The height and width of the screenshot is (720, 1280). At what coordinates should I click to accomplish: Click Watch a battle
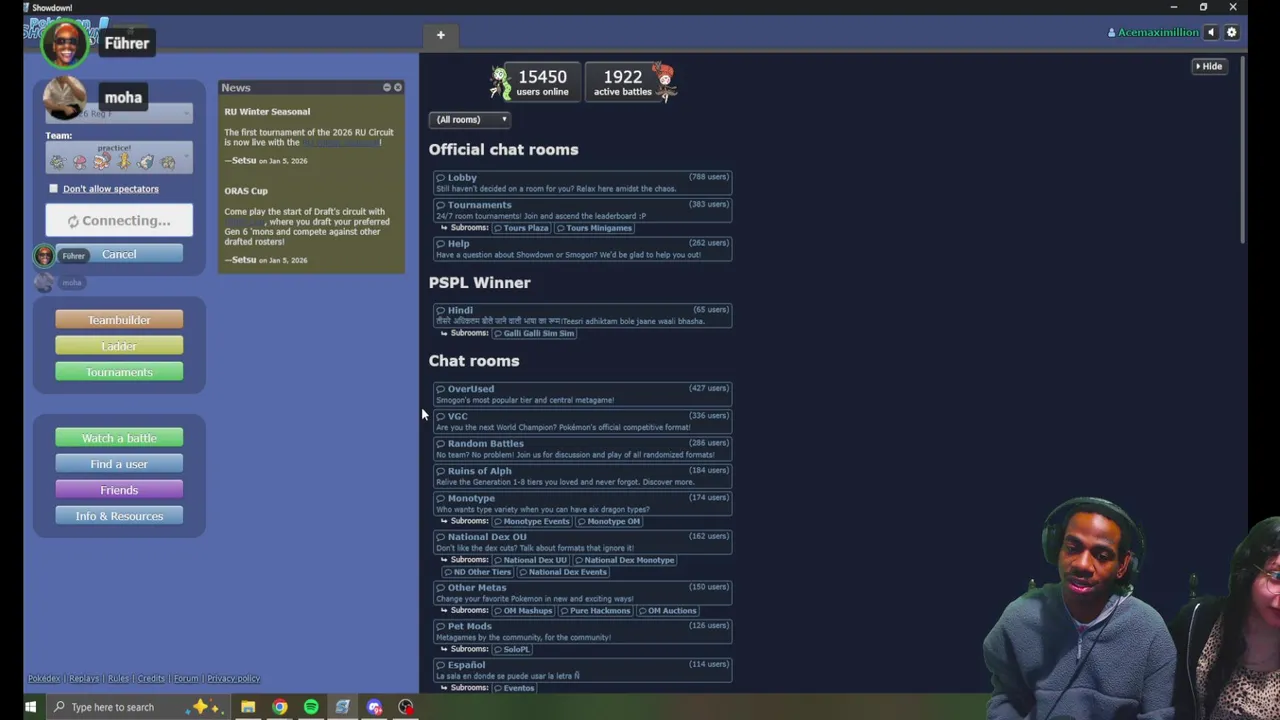tap(119, 438)
